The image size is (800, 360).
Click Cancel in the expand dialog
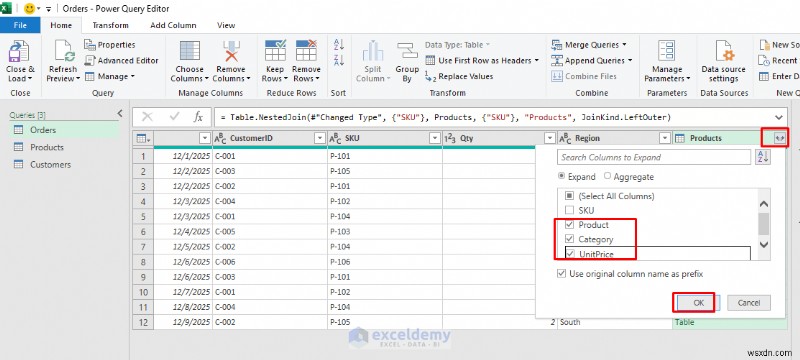pyautogui.click(x=749, y=303)
